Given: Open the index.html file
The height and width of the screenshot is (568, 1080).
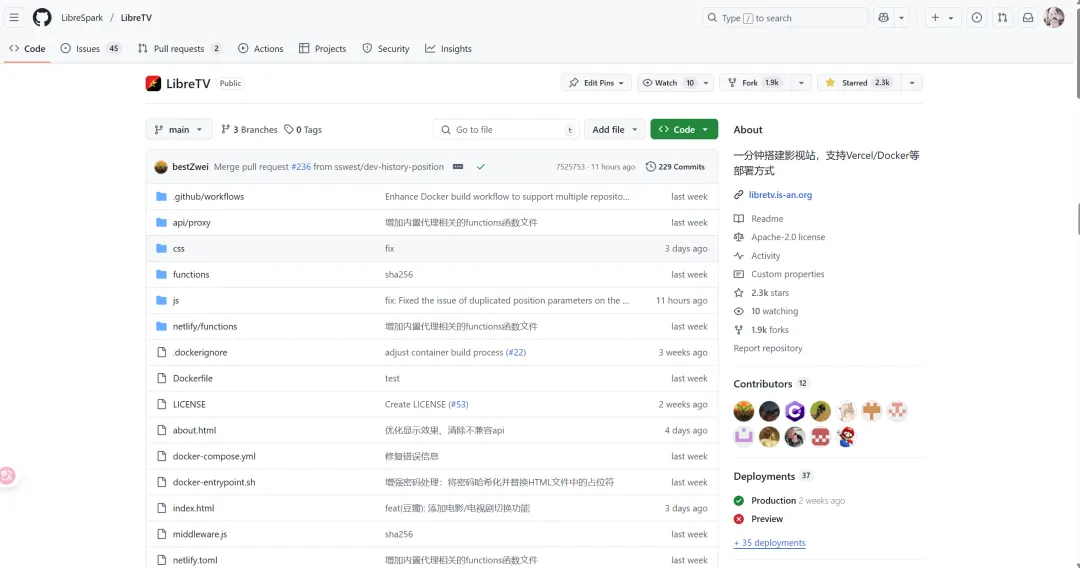Looking at the screenshot, I should (x=194, y=508).
